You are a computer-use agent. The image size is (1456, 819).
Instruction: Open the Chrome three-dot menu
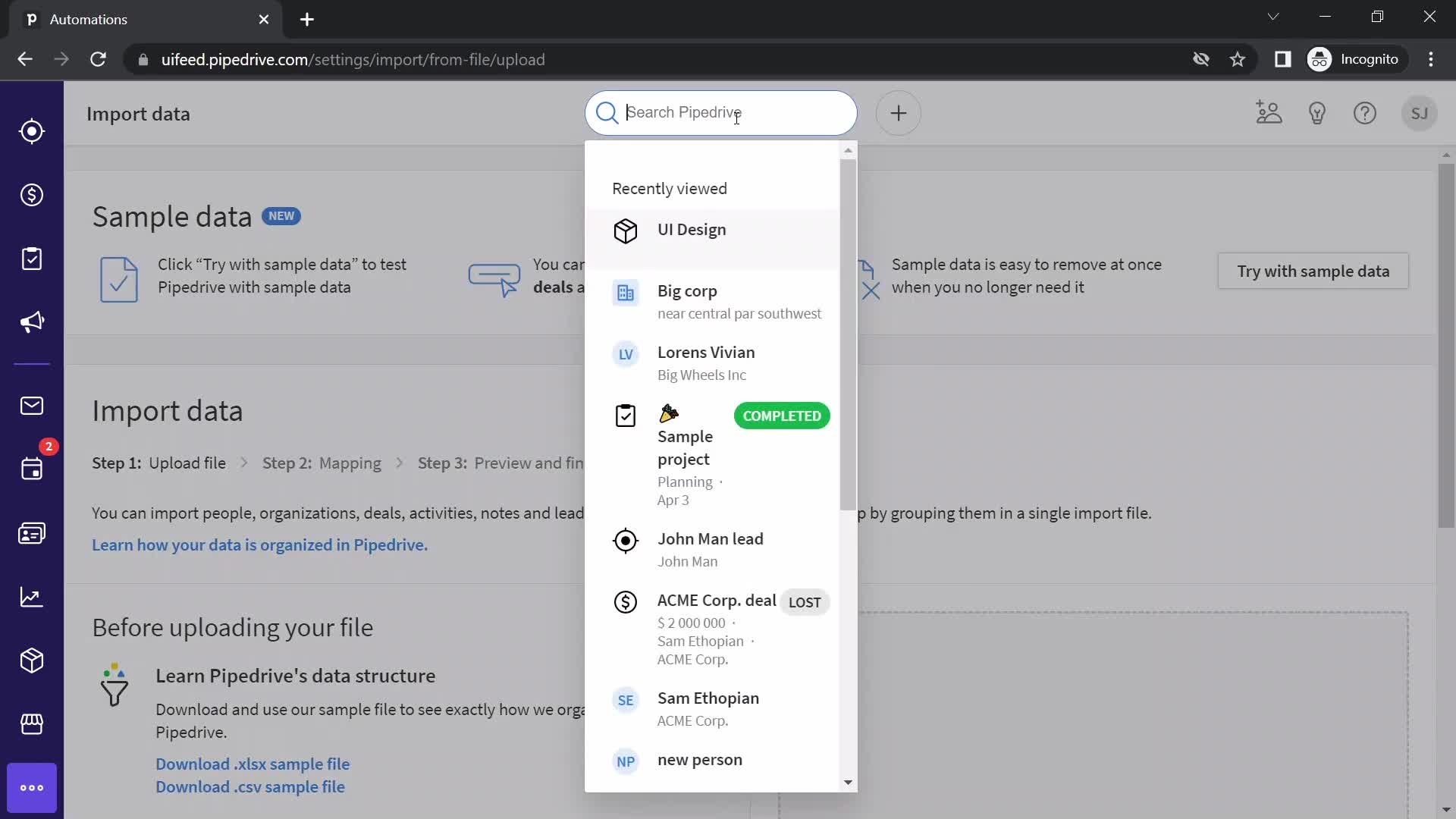1431,59
